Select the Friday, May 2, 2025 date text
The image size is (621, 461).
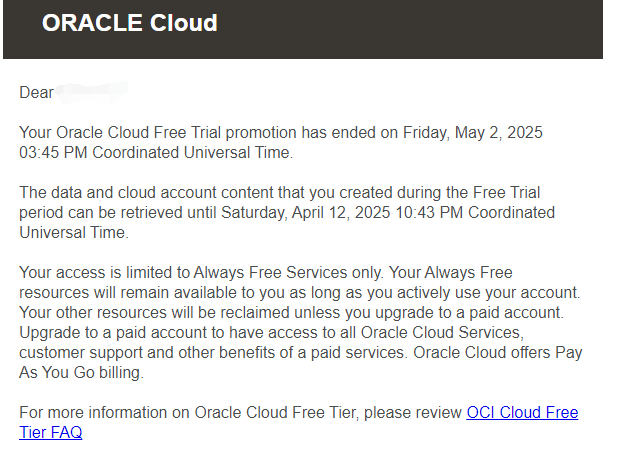(472, 132)
